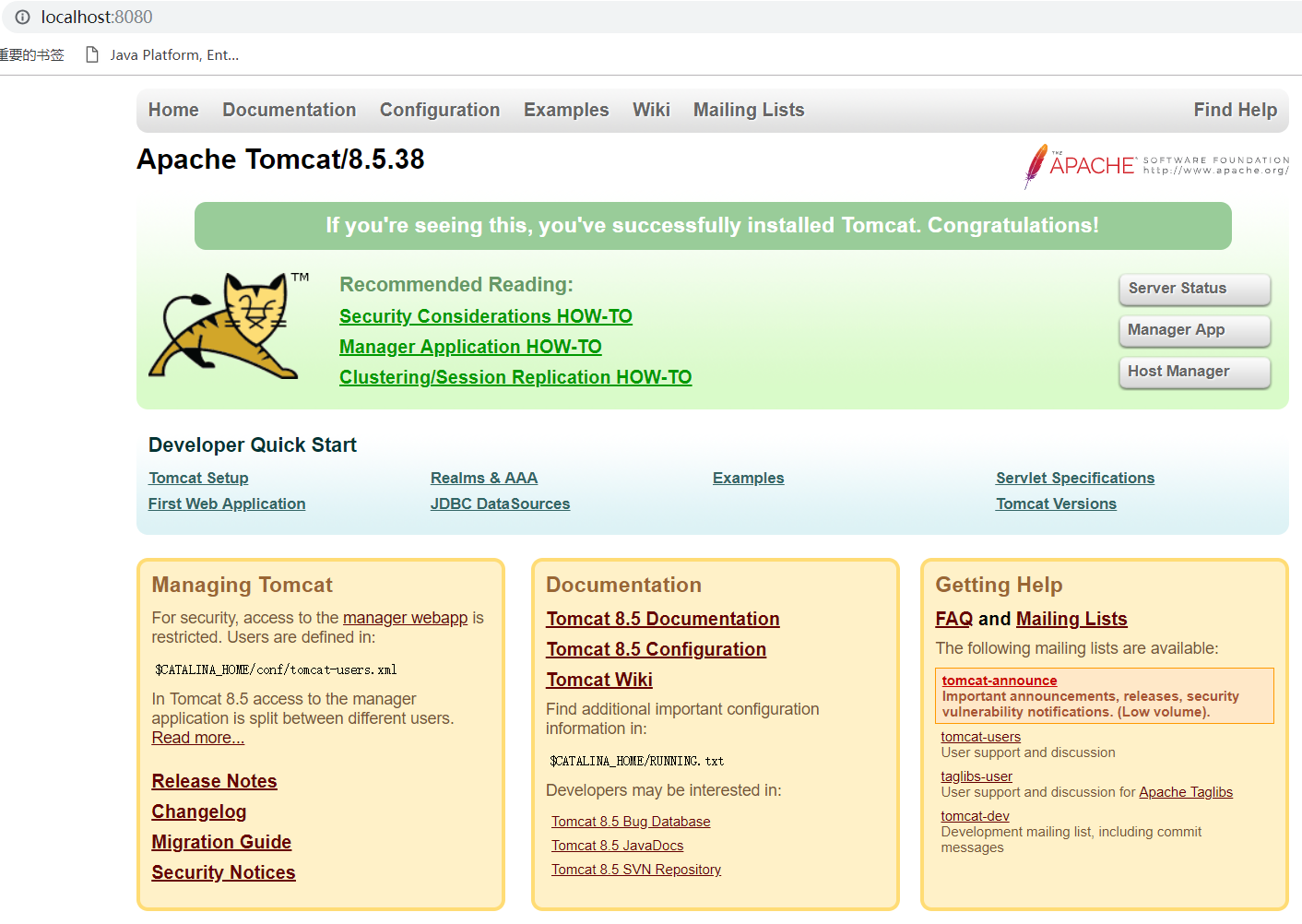Click the Developer Quick Start heading

pos(253,445)
